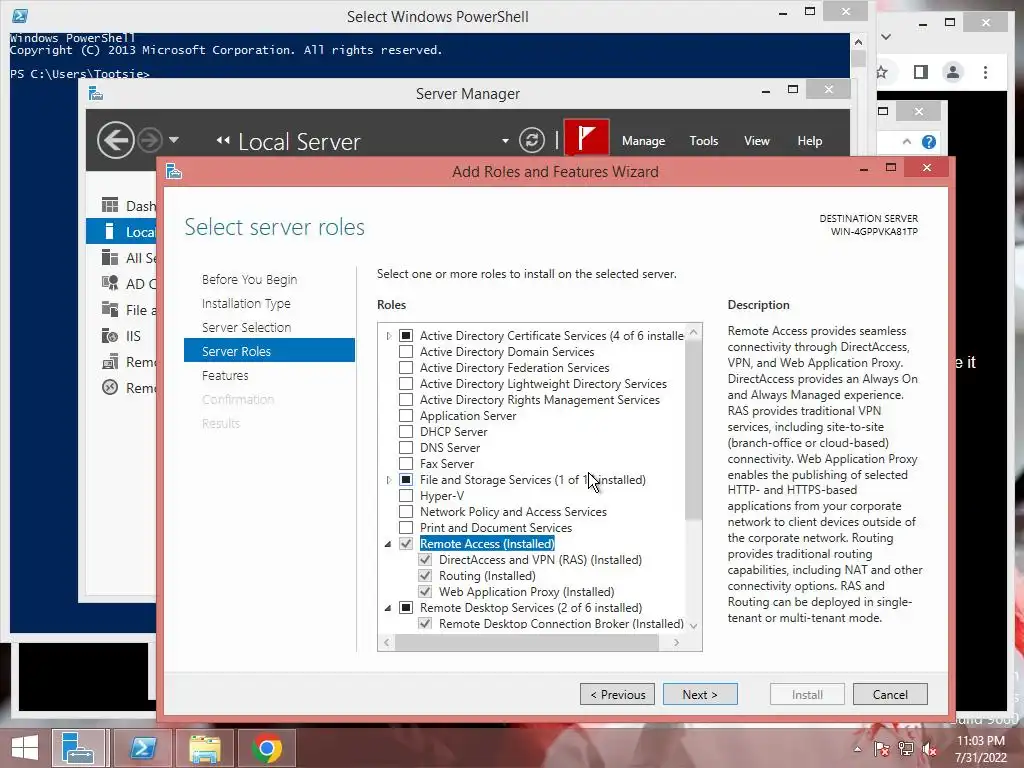This screenshot has width=1024, height=768.
Task: Click the blue help question mark icon
Action: click(929, 142)
